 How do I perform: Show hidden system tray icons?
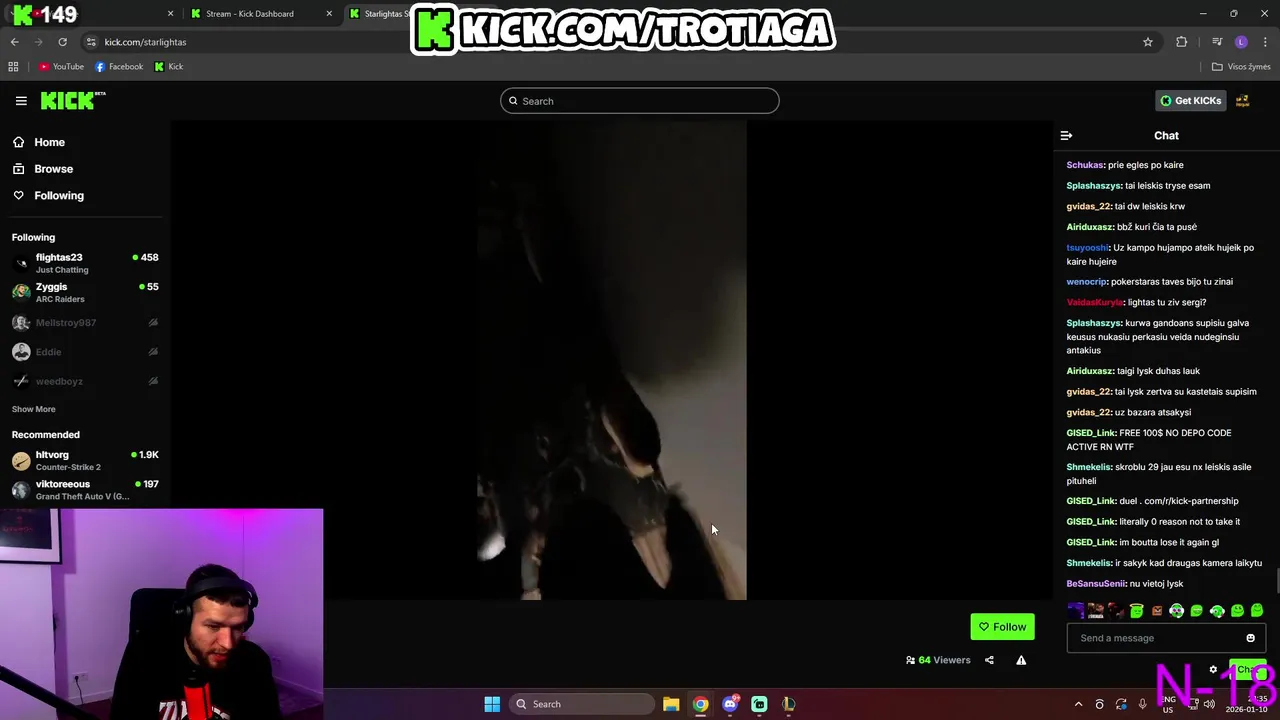(1078, 704)
